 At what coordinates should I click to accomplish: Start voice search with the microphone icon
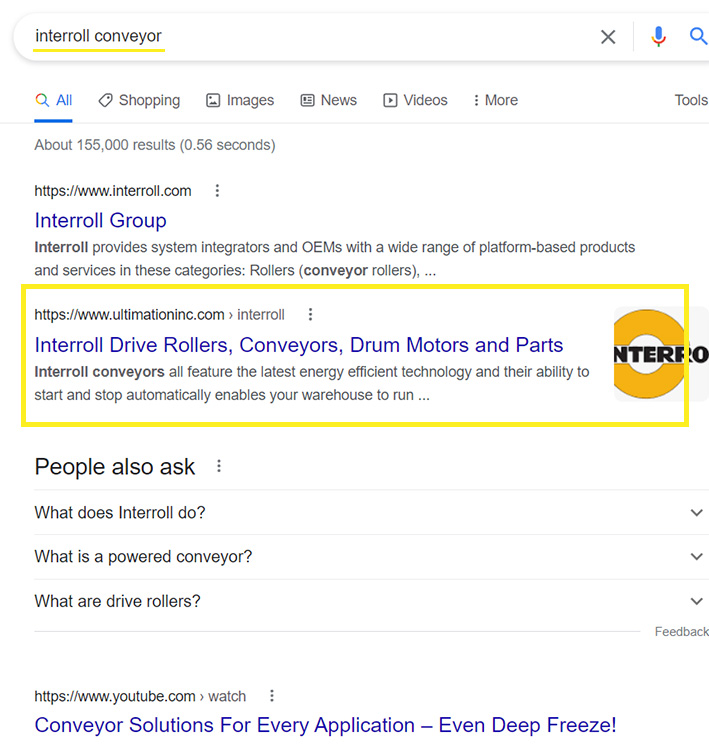(658, 37)
